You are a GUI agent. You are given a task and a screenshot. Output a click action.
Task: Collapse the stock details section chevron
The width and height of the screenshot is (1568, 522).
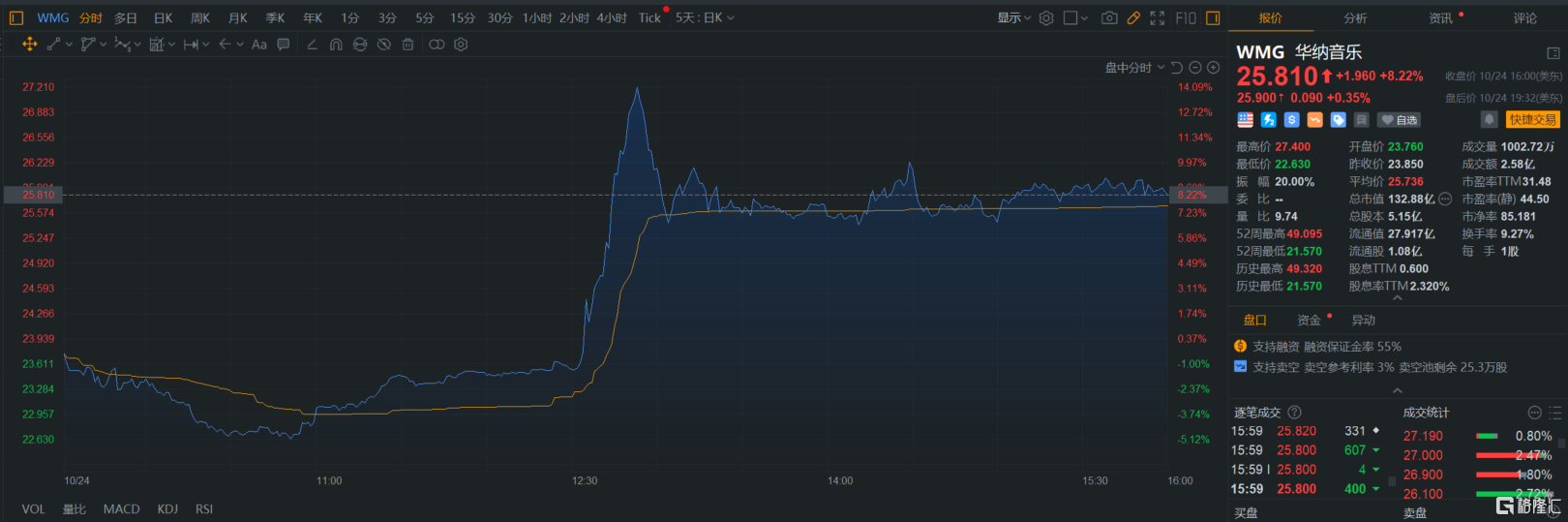tap(1397, 298)
